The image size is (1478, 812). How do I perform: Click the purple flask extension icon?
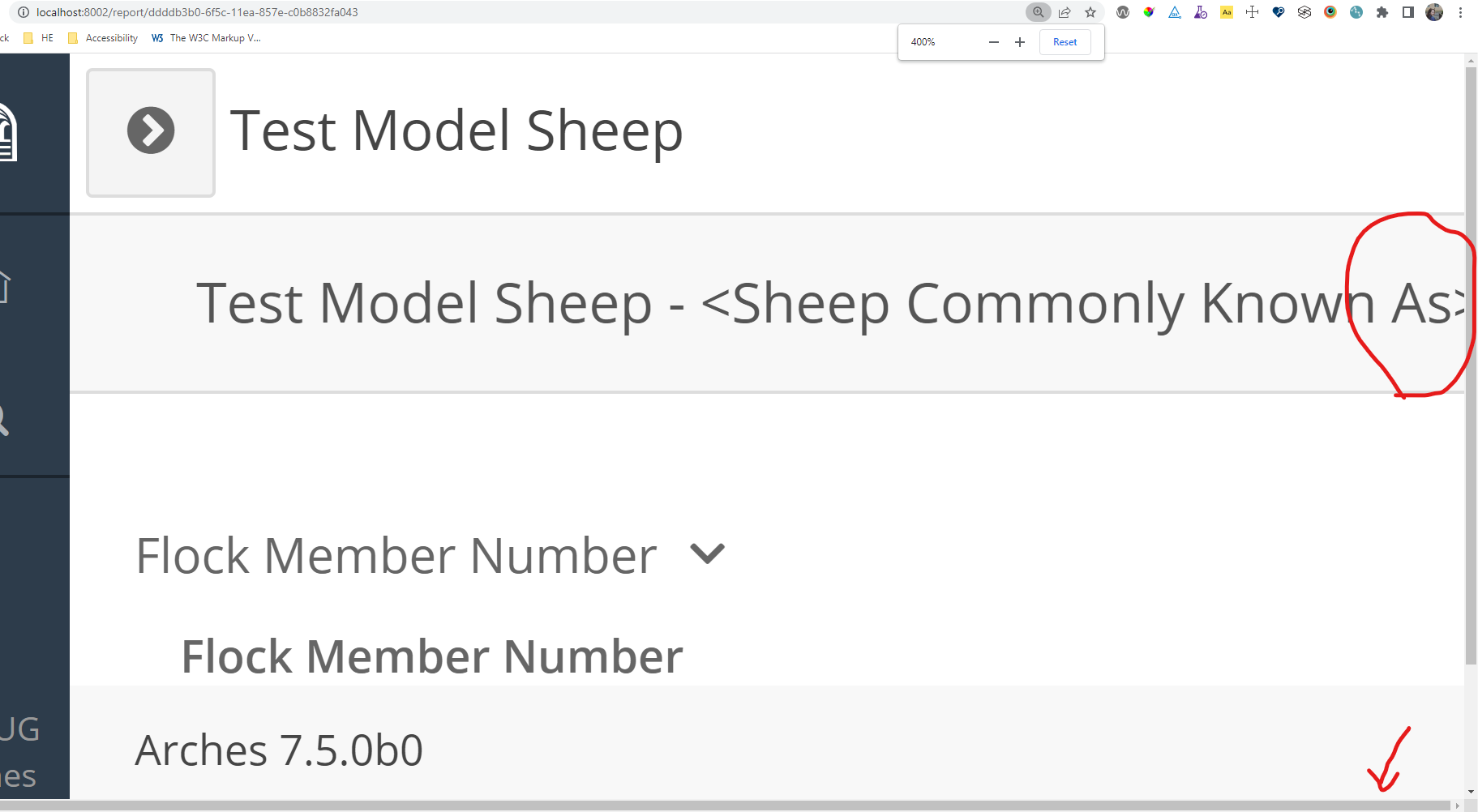tap(1200, 12)
